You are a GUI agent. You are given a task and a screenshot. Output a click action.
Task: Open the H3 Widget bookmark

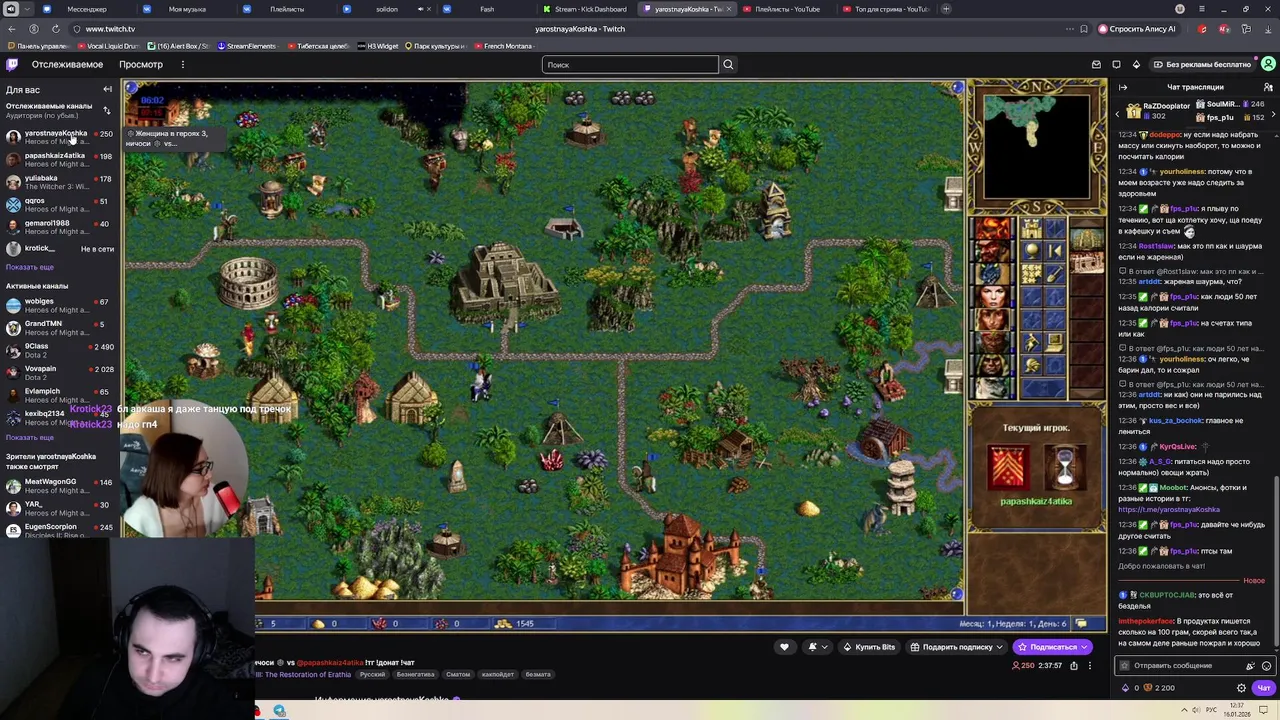[x=378, y=46]
